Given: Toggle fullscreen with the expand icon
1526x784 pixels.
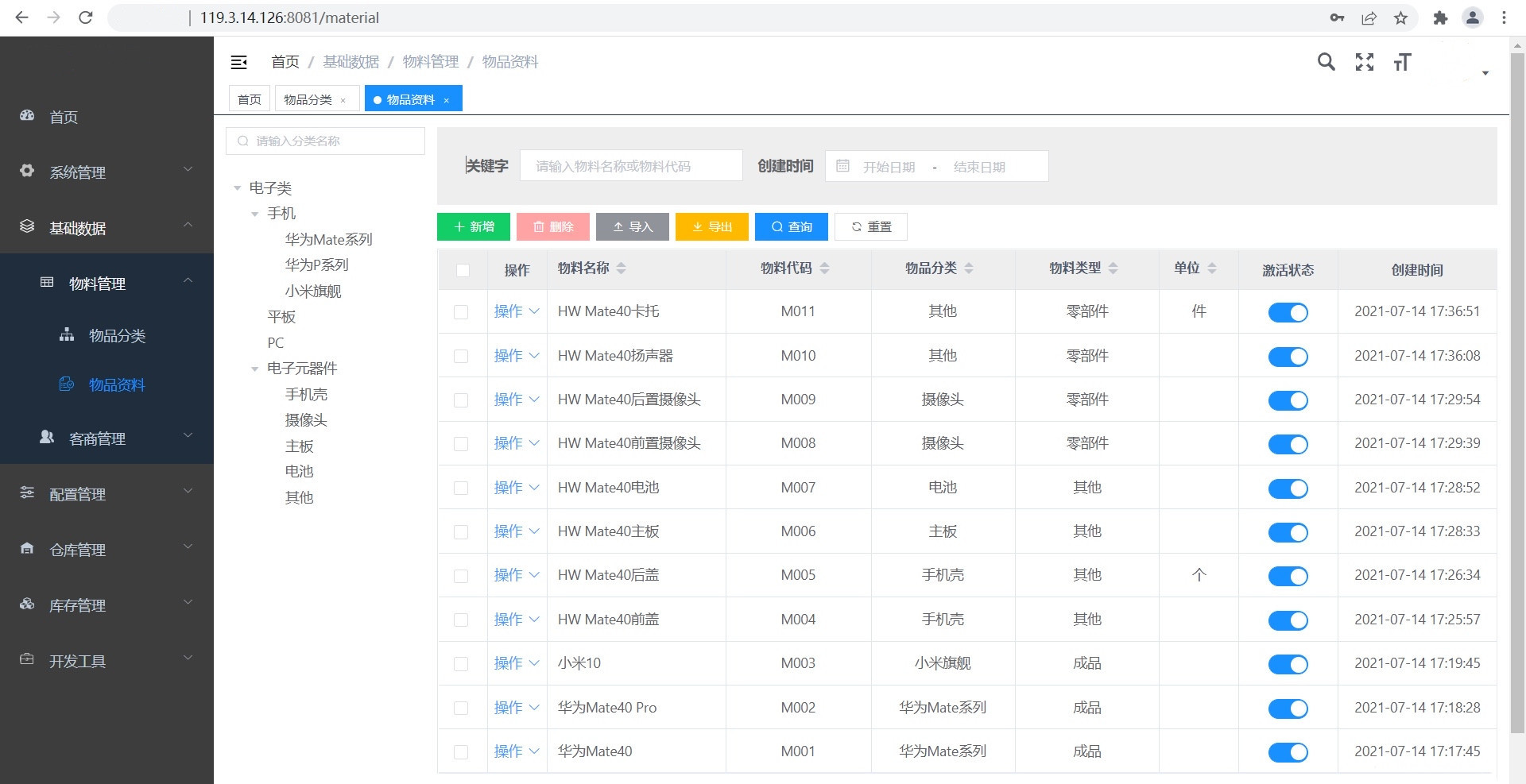Looking at the screenshot, I should point(1364,62).
